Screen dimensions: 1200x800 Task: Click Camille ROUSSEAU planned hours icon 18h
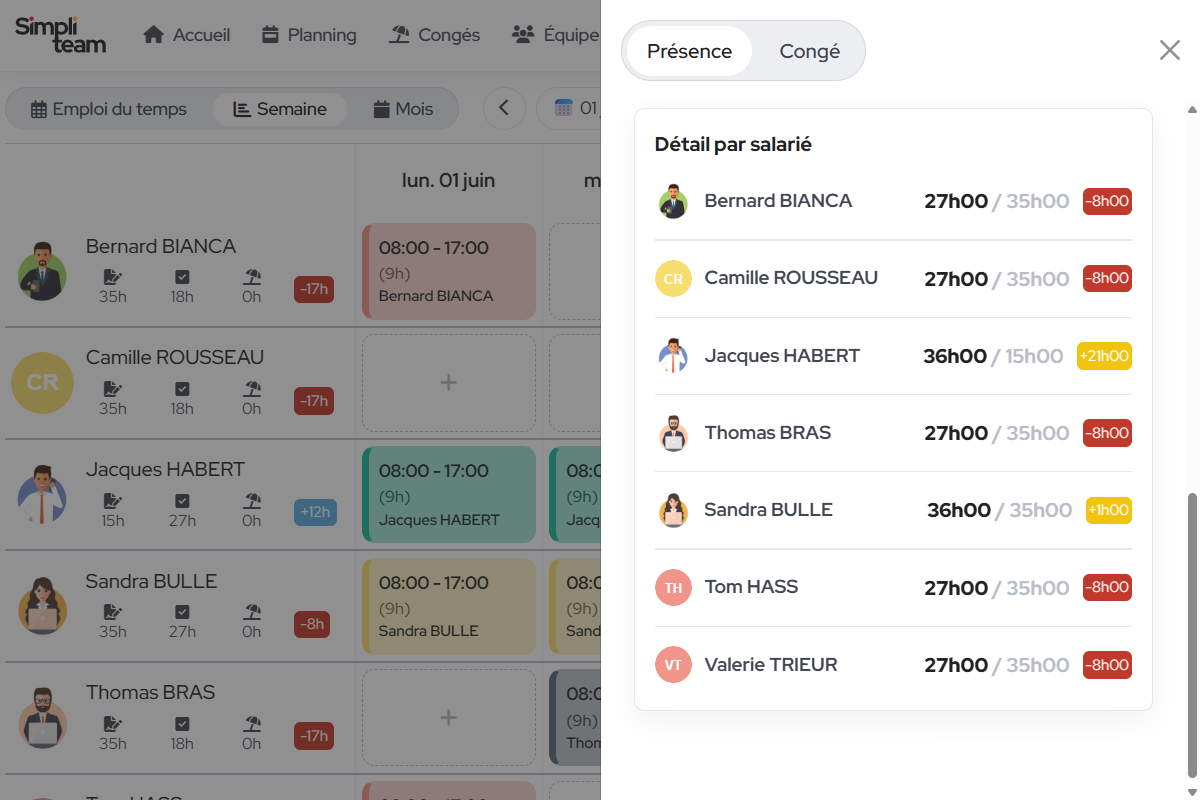(182, 388)
